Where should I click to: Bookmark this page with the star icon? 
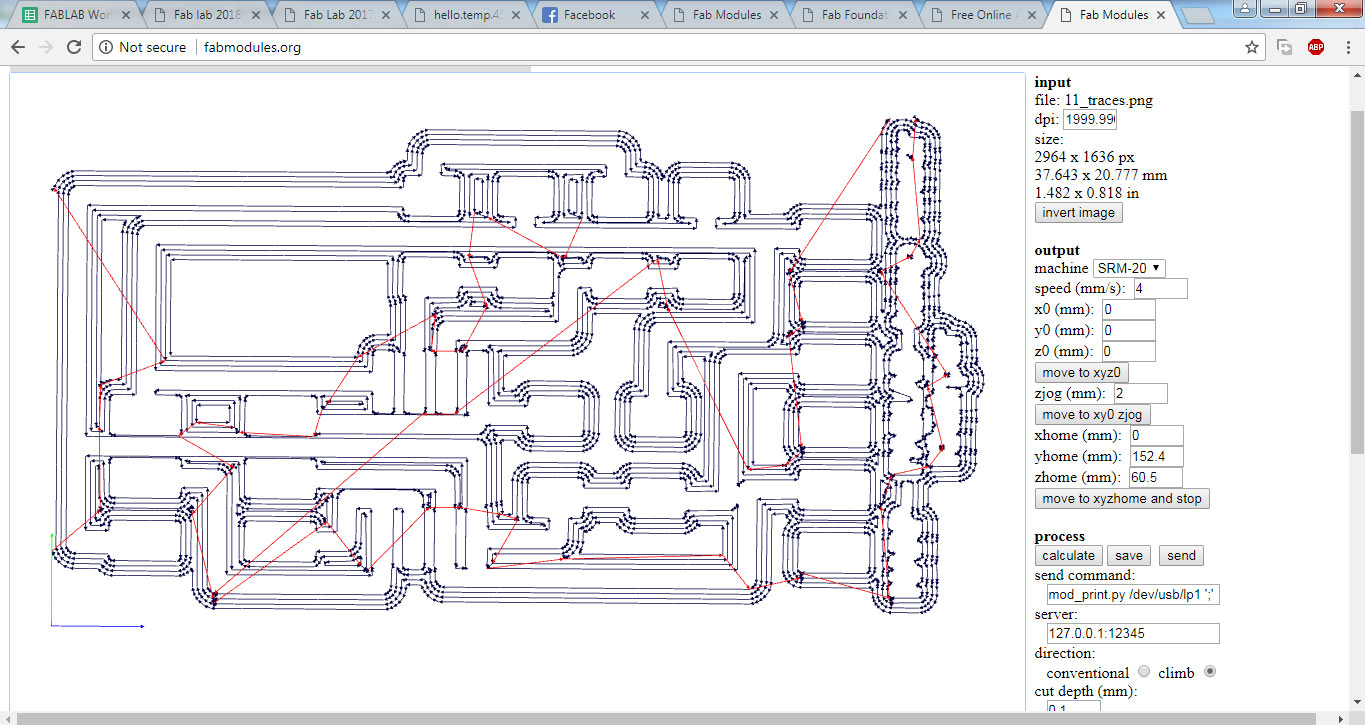[x=1251, y=47]
